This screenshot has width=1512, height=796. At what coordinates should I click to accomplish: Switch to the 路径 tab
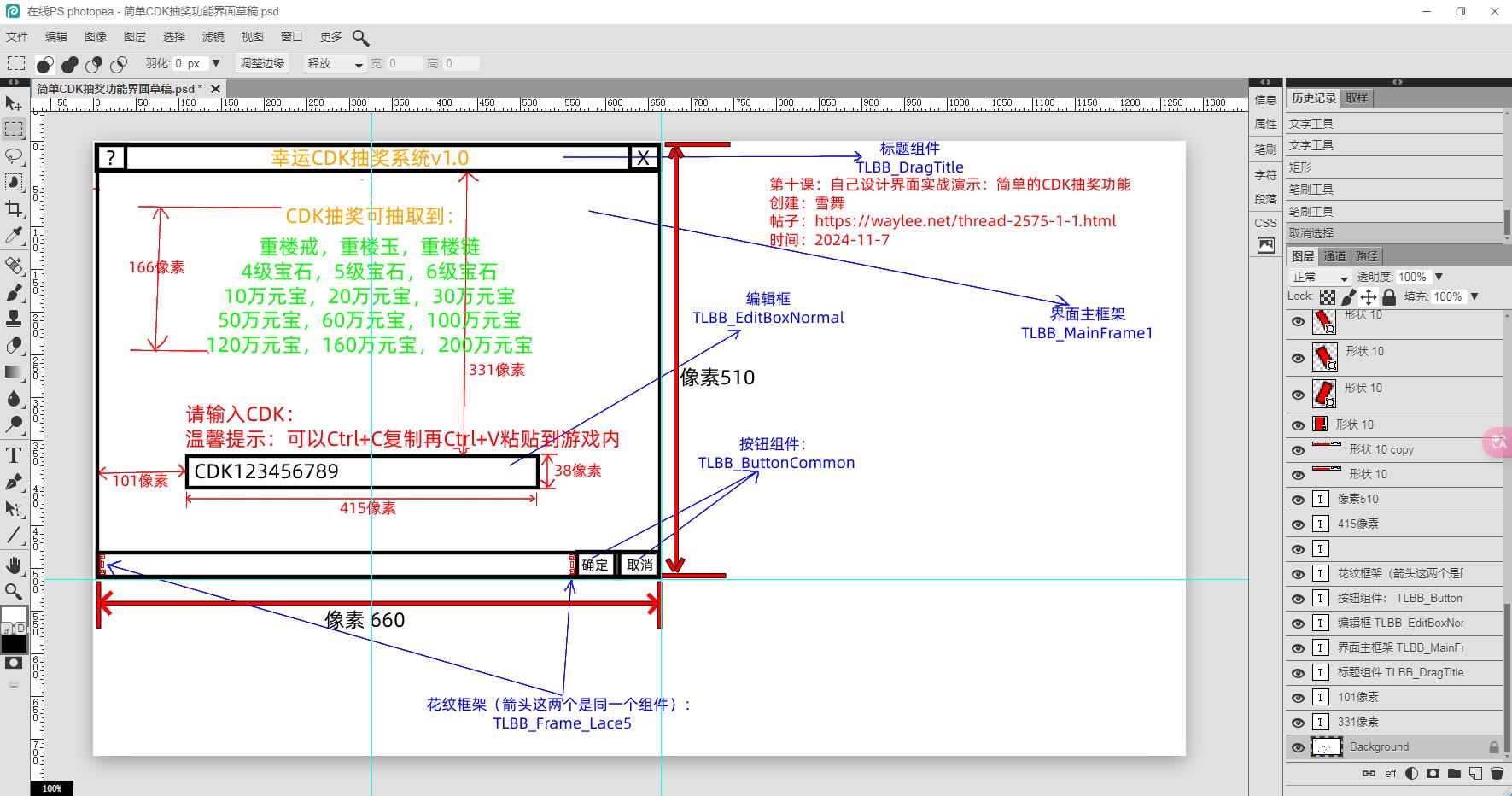tap(1367, 256)
